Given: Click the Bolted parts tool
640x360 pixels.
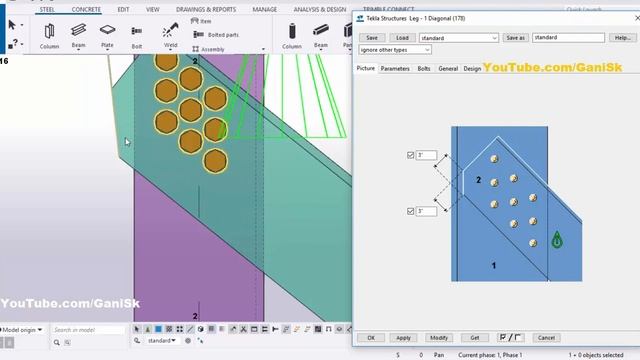Looking at the screenshot, I should [x=216, y=35].
